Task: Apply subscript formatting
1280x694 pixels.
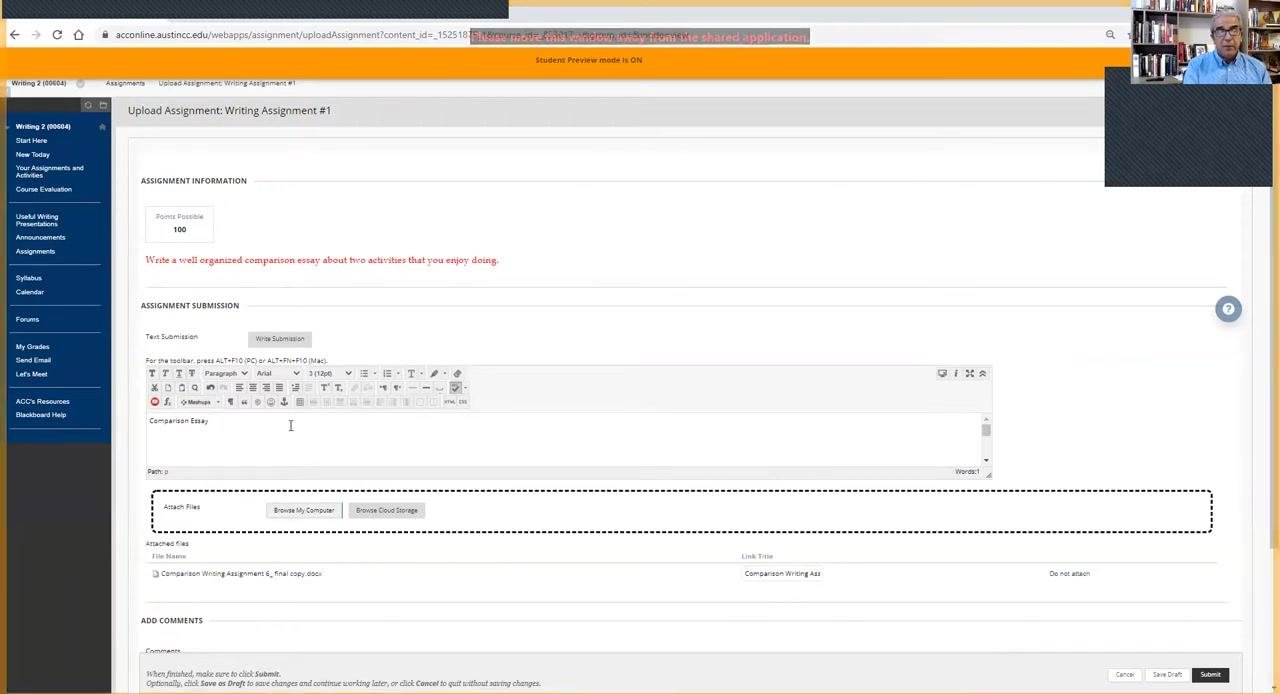Action: [339, 387]
